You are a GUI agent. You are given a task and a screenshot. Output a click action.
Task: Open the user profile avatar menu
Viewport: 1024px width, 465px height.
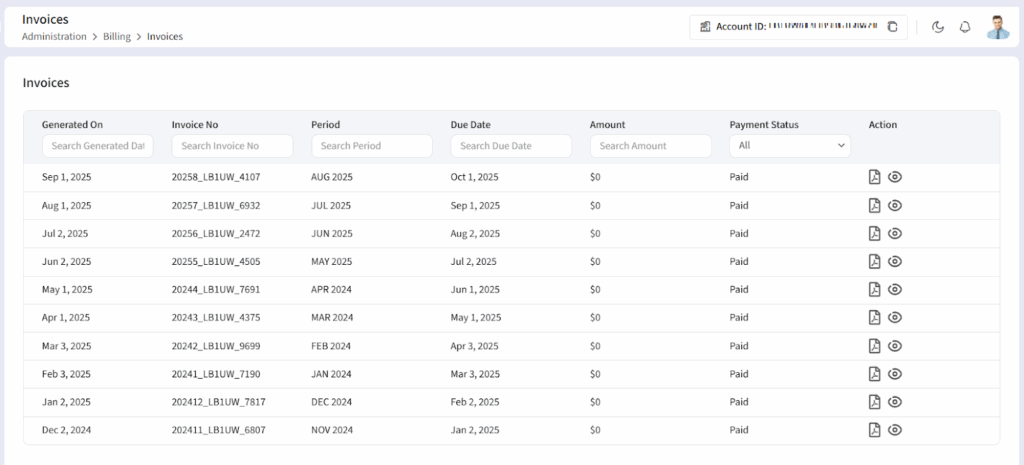click(998, 27)
